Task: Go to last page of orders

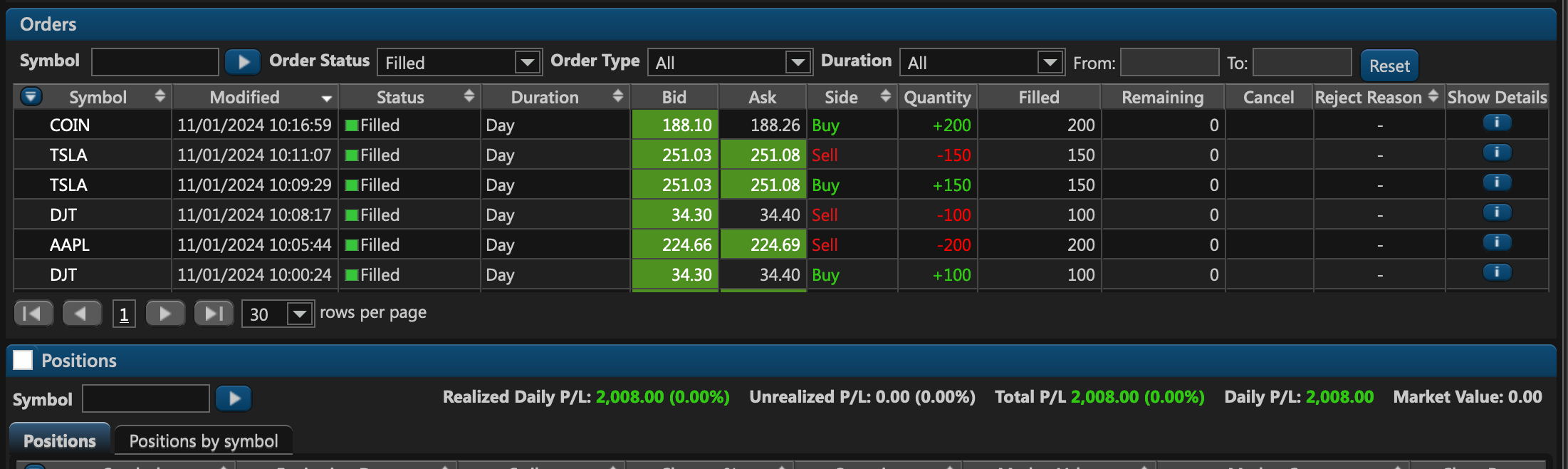Action: point(214,314)
